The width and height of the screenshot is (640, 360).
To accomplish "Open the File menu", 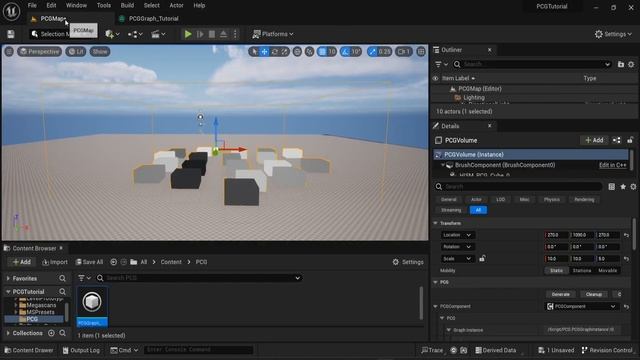I will coord(32,5).
